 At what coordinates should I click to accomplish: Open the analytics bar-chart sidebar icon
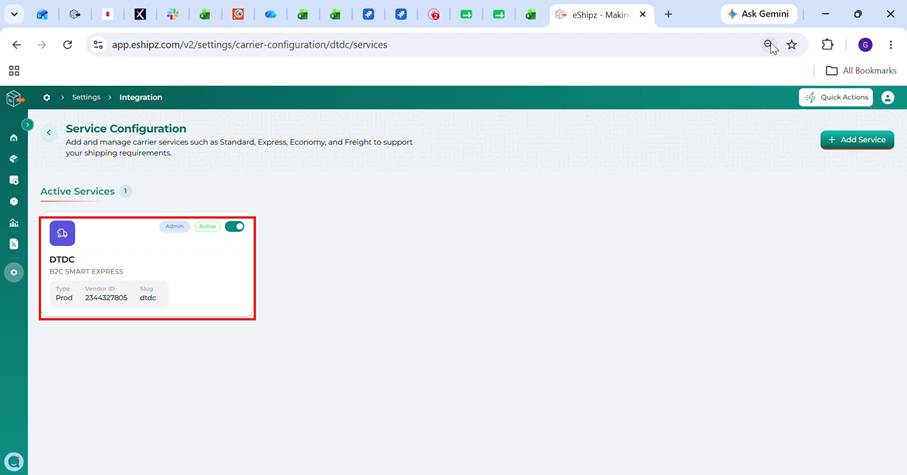click(x=14, y=223)
